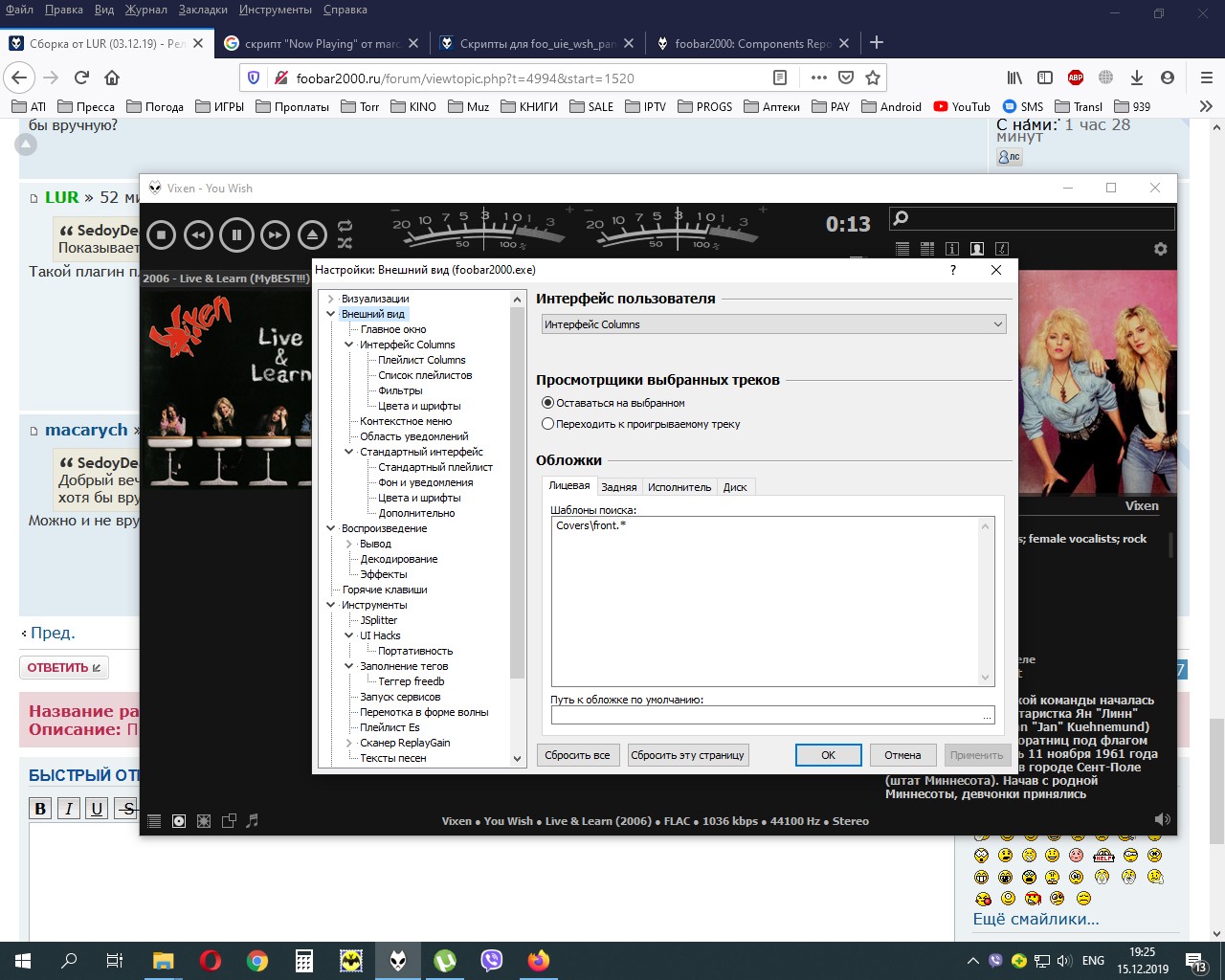
Task: Collapse the Инструменты tree node
Action: point(331,605)
